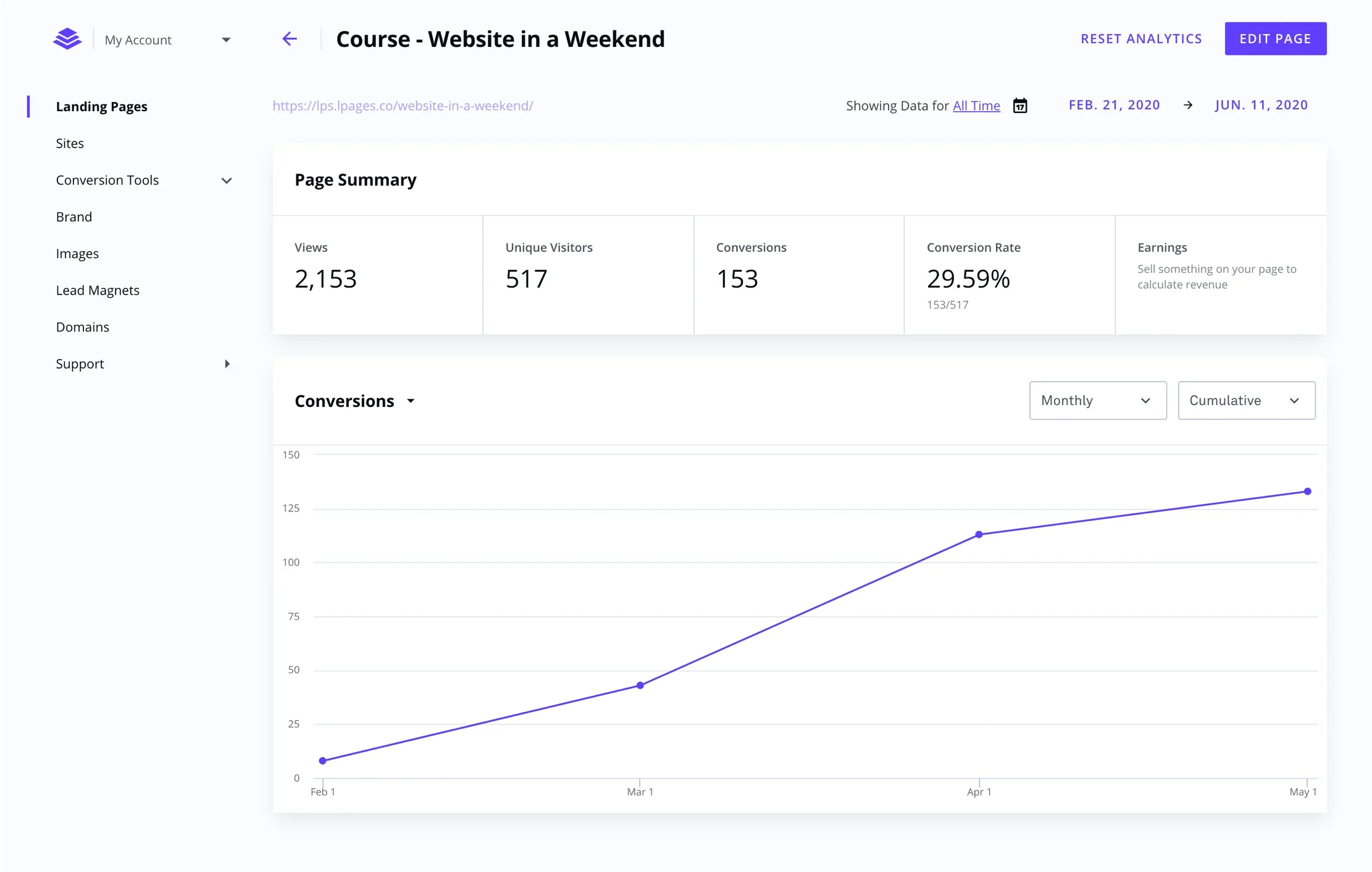Open the Cumulative display dropdown
This screenshot has height=872, width=1372.
pyautogui.click(x=1246, y=400)
